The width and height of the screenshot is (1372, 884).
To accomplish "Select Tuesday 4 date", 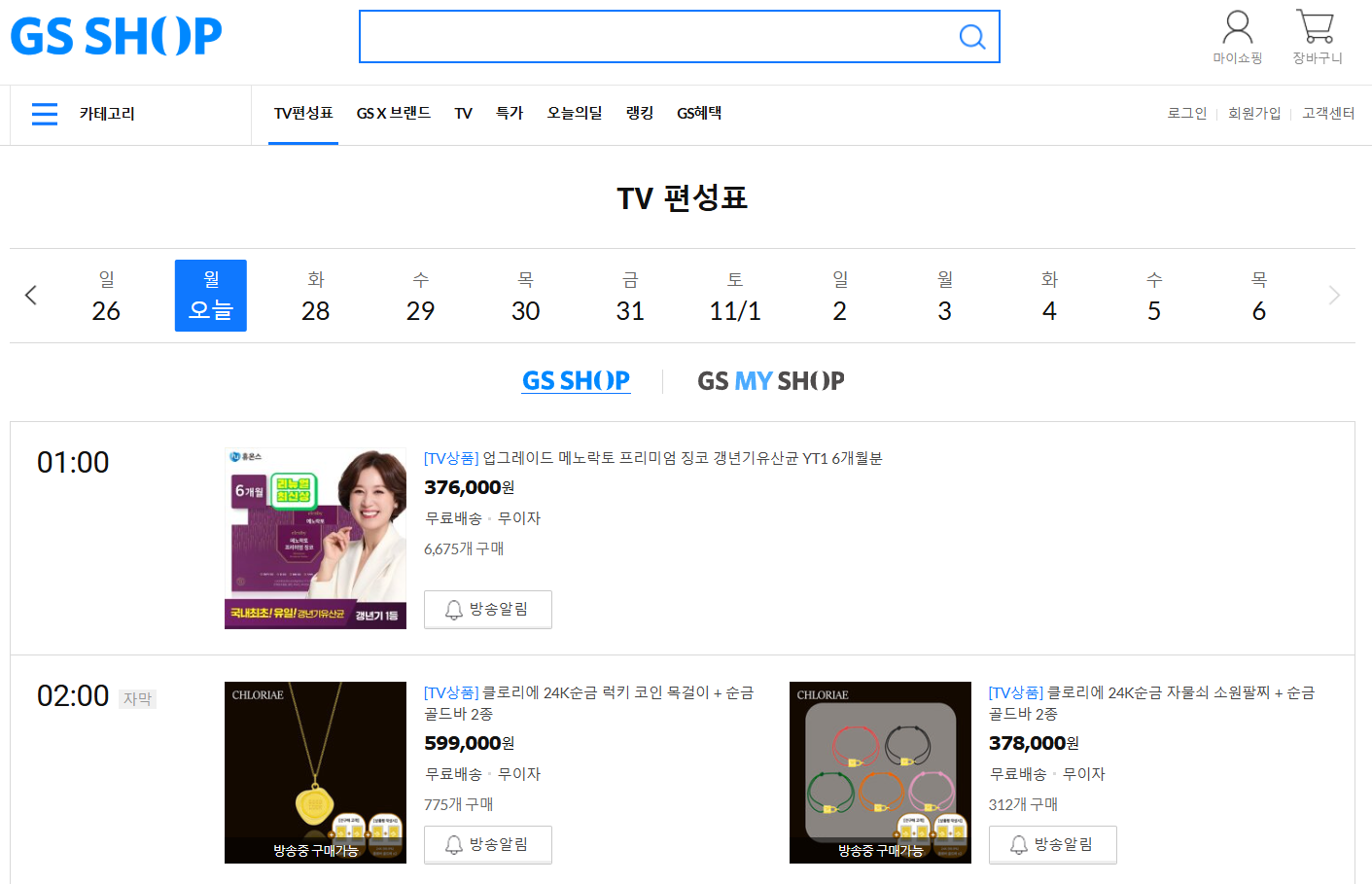I will pyautogui.click(x=1049, y=296).
